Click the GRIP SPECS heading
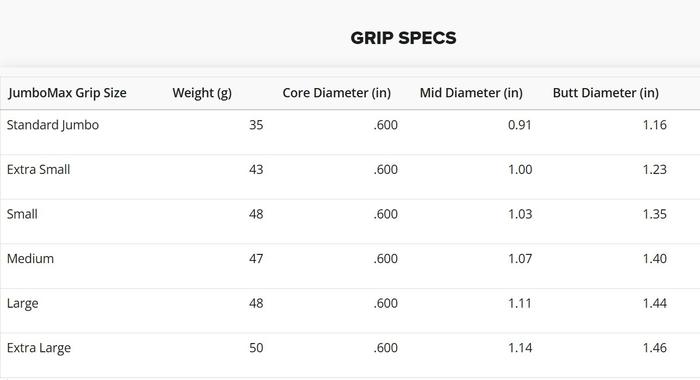Image resolution: width=700 pixels, height=380 pixels. [403, 38]
